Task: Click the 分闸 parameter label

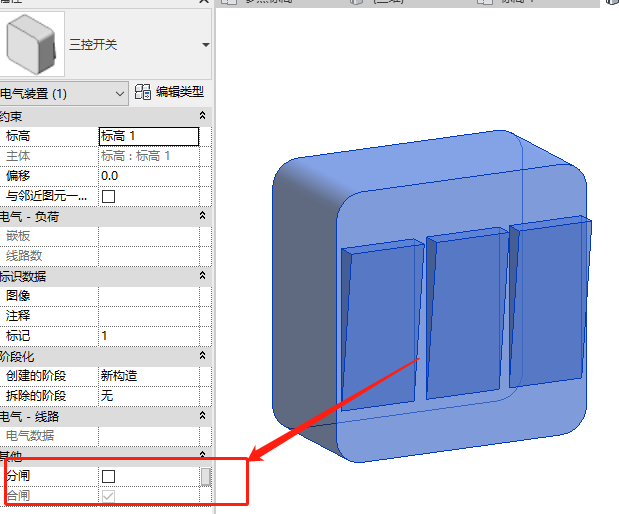Action: 18,476
